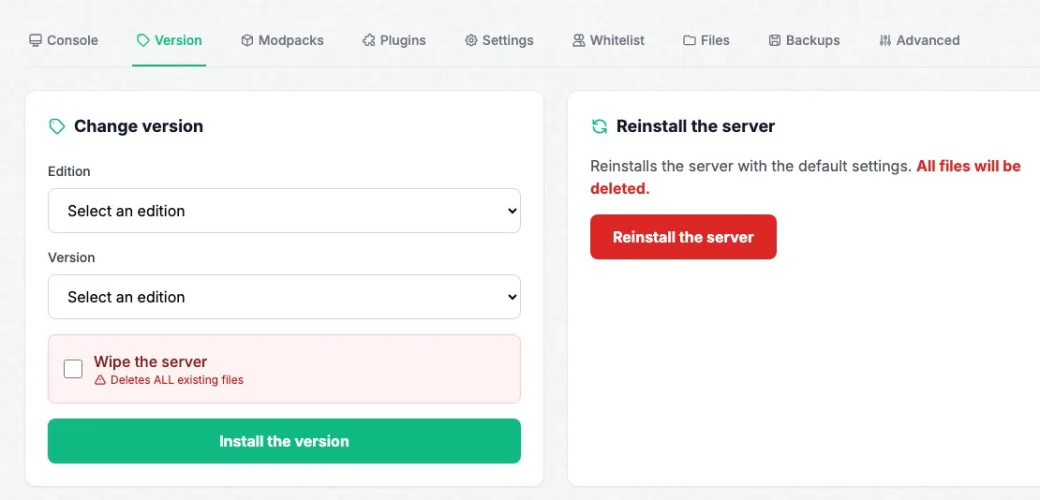Enable the Wipe the server checkbox
Screen dimensions: 1040x500
pyautogui.click(x=73, y=369)
